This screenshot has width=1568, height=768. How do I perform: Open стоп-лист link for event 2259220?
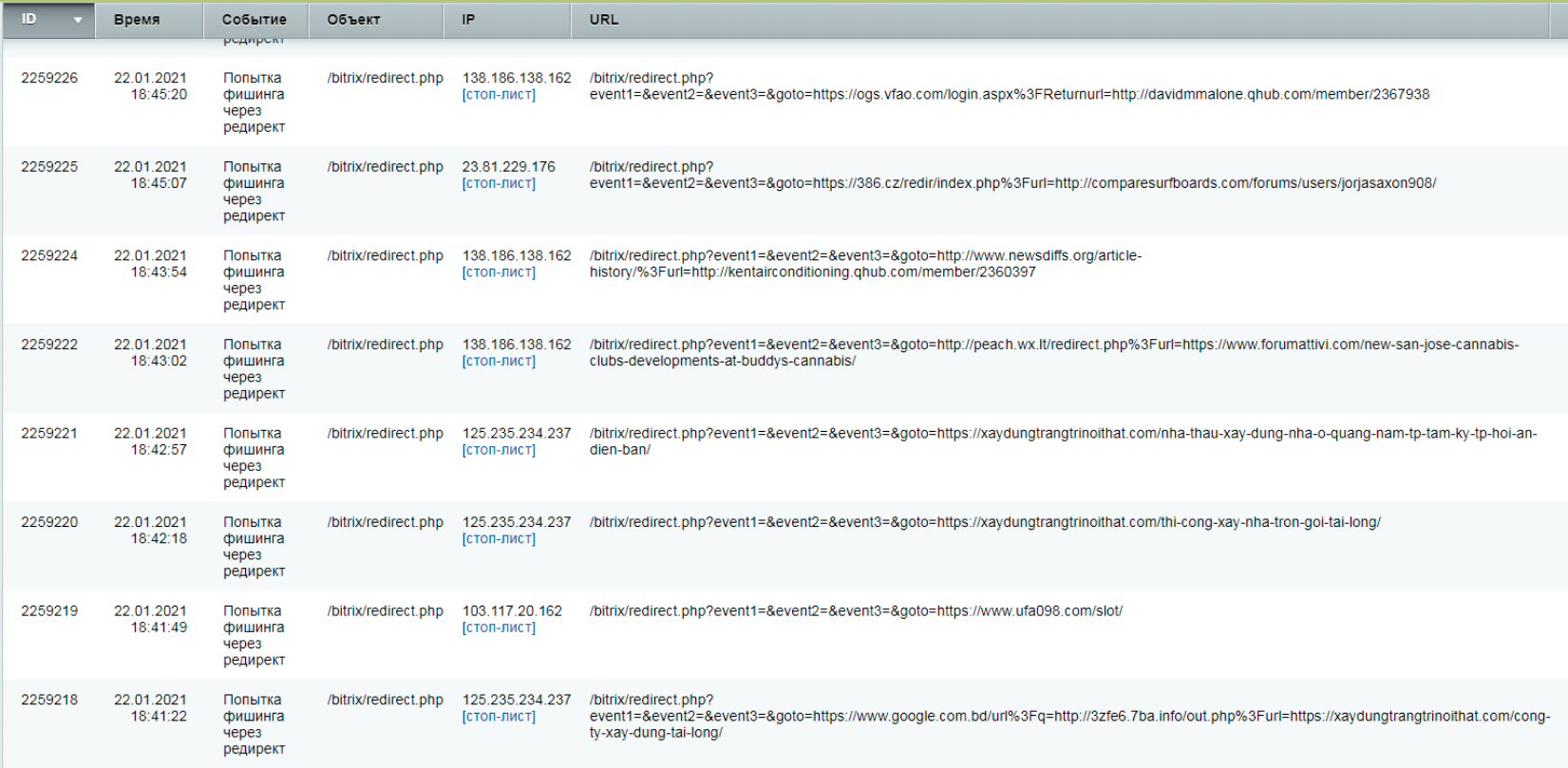[x=499, y=538]
